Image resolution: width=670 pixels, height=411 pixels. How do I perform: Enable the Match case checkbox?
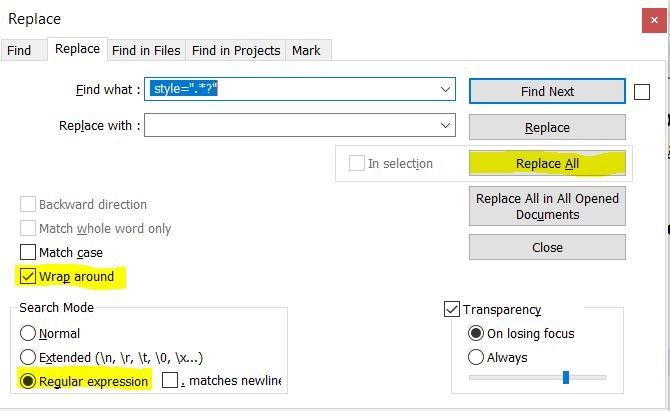(28, 253)
